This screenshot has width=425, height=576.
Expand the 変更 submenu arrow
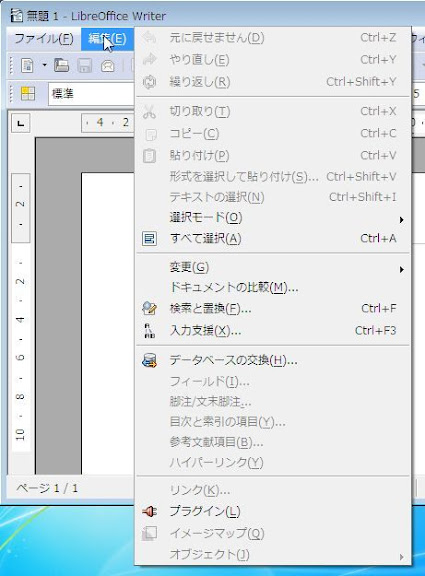coord(401,270)
